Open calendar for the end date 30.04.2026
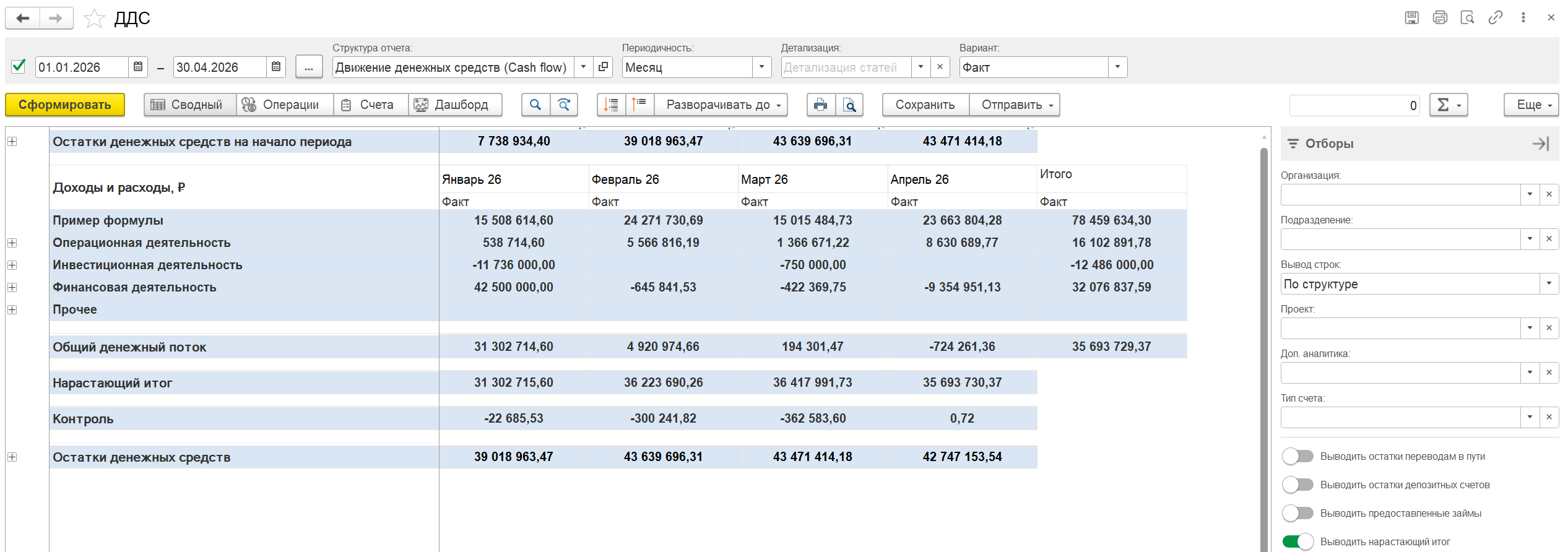Image resolution: width=1568 pixels, height=552 pixels. (276, 67)
